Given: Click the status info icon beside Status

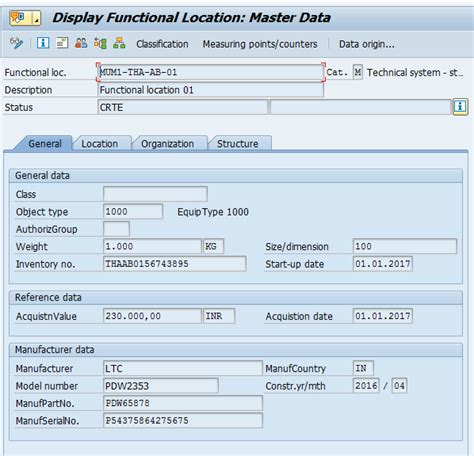Looking at the screenshot, I should tap(460, 107).
